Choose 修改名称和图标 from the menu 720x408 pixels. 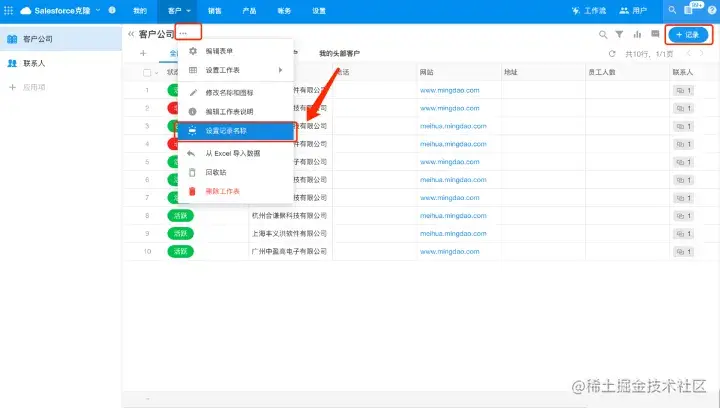tap(236, 93)
